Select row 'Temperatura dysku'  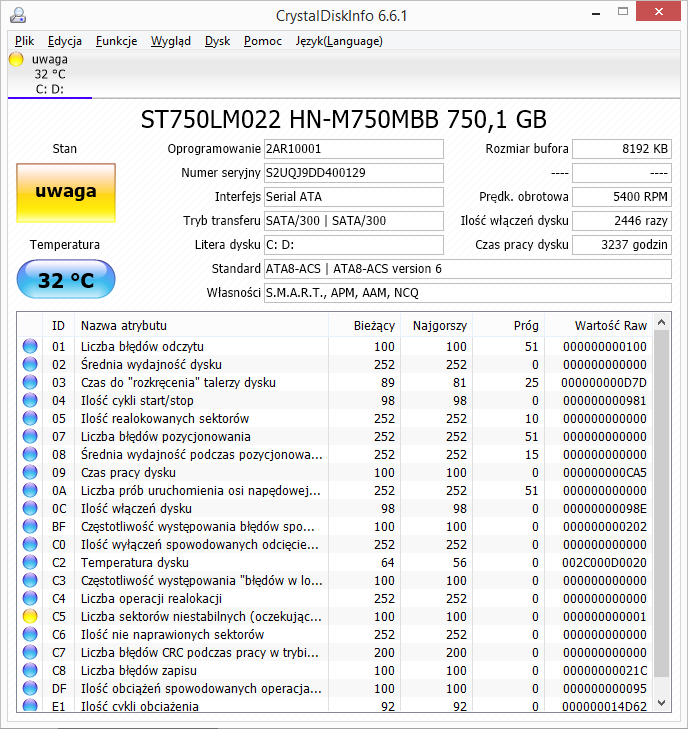tap(336, 563)
